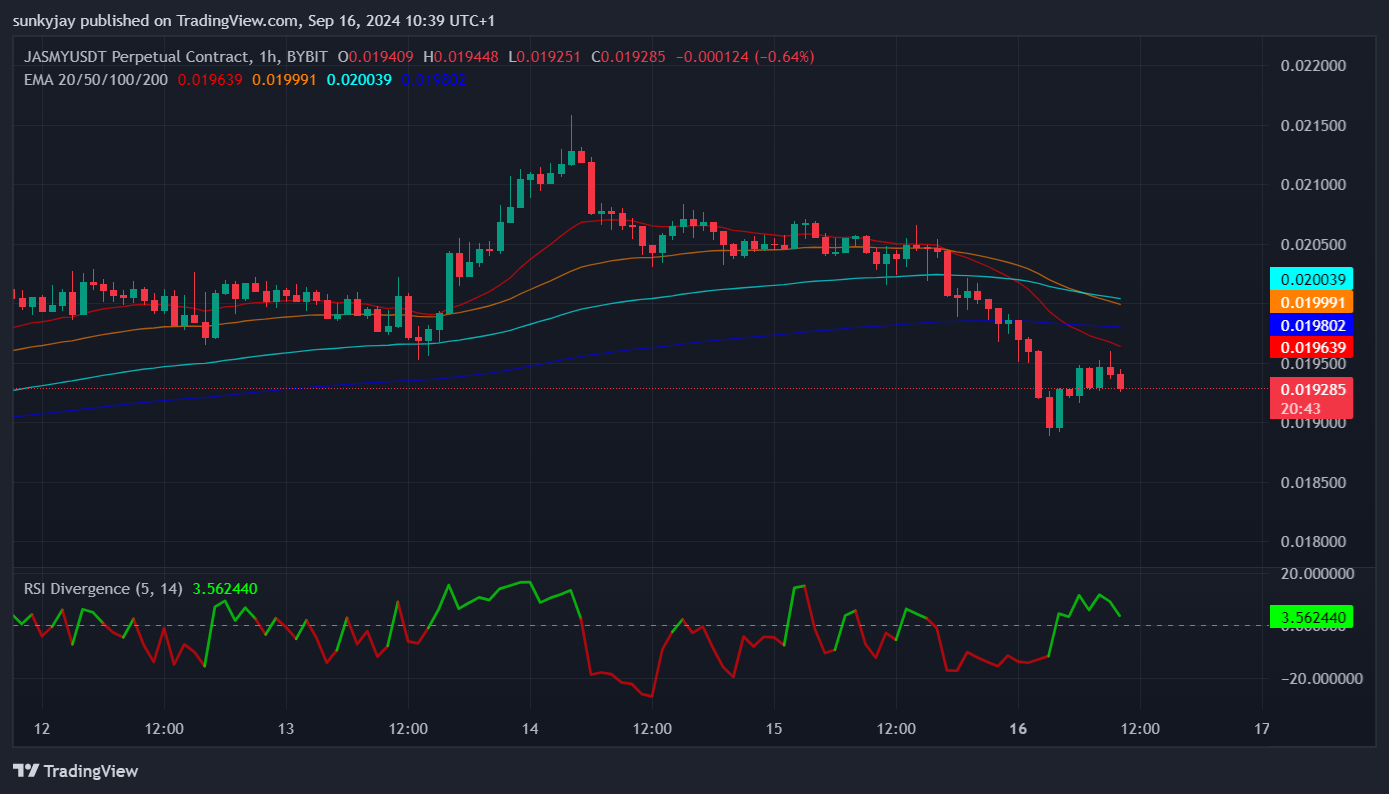The image size is (1389, 794).
Task: Click date label 13 on time axis
Action: (x=286, y=728)
